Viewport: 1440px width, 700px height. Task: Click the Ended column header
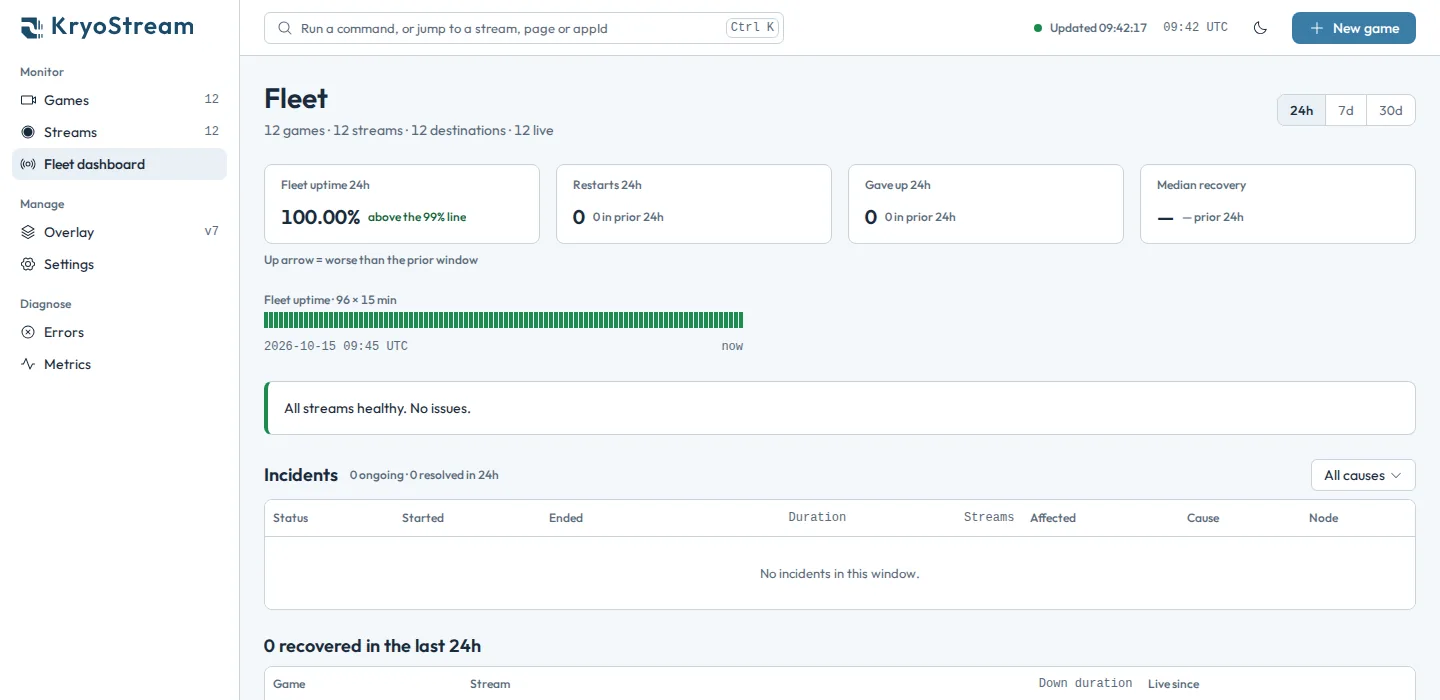point(566,518)
